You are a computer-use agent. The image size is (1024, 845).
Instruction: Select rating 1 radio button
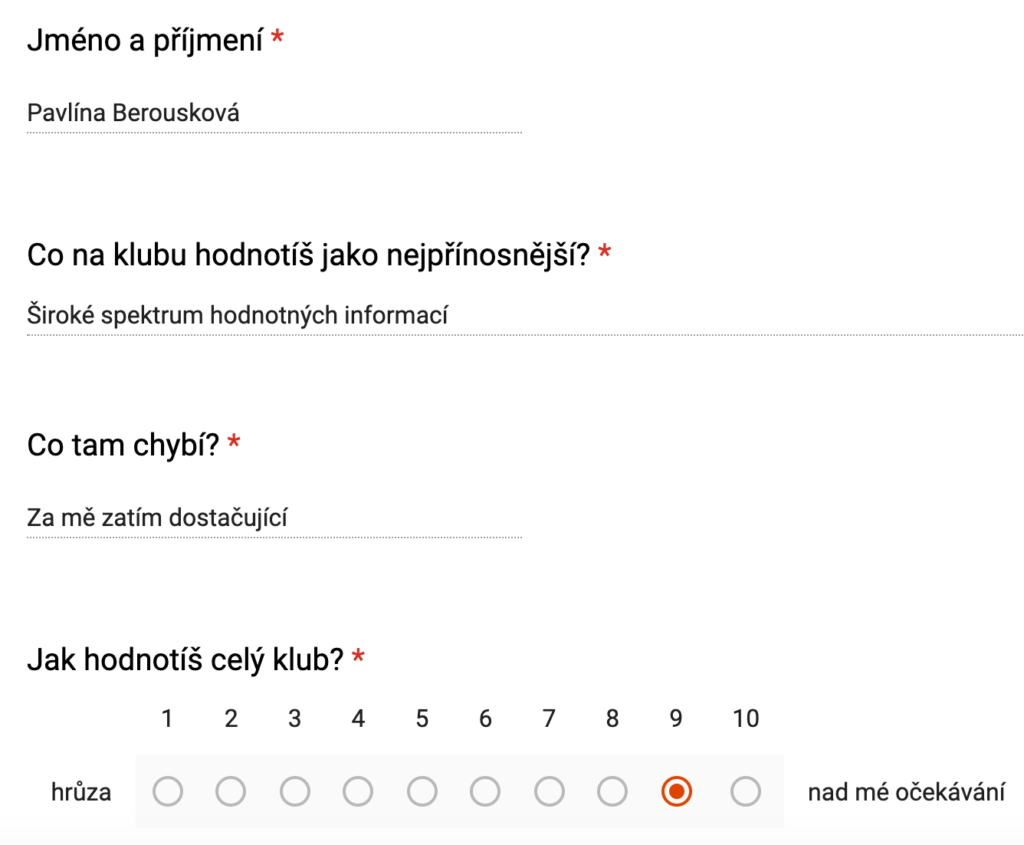(x=168, y=791)
